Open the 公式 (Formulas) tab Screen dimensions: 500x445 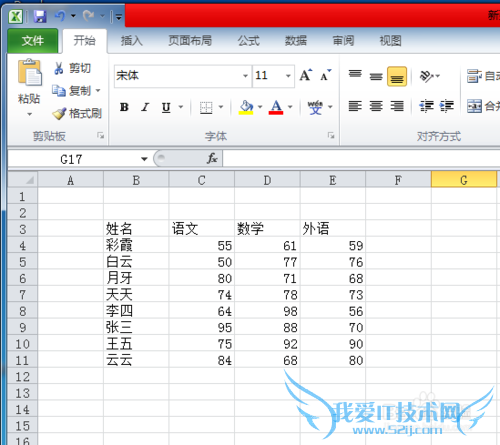[x=249, y=41]
